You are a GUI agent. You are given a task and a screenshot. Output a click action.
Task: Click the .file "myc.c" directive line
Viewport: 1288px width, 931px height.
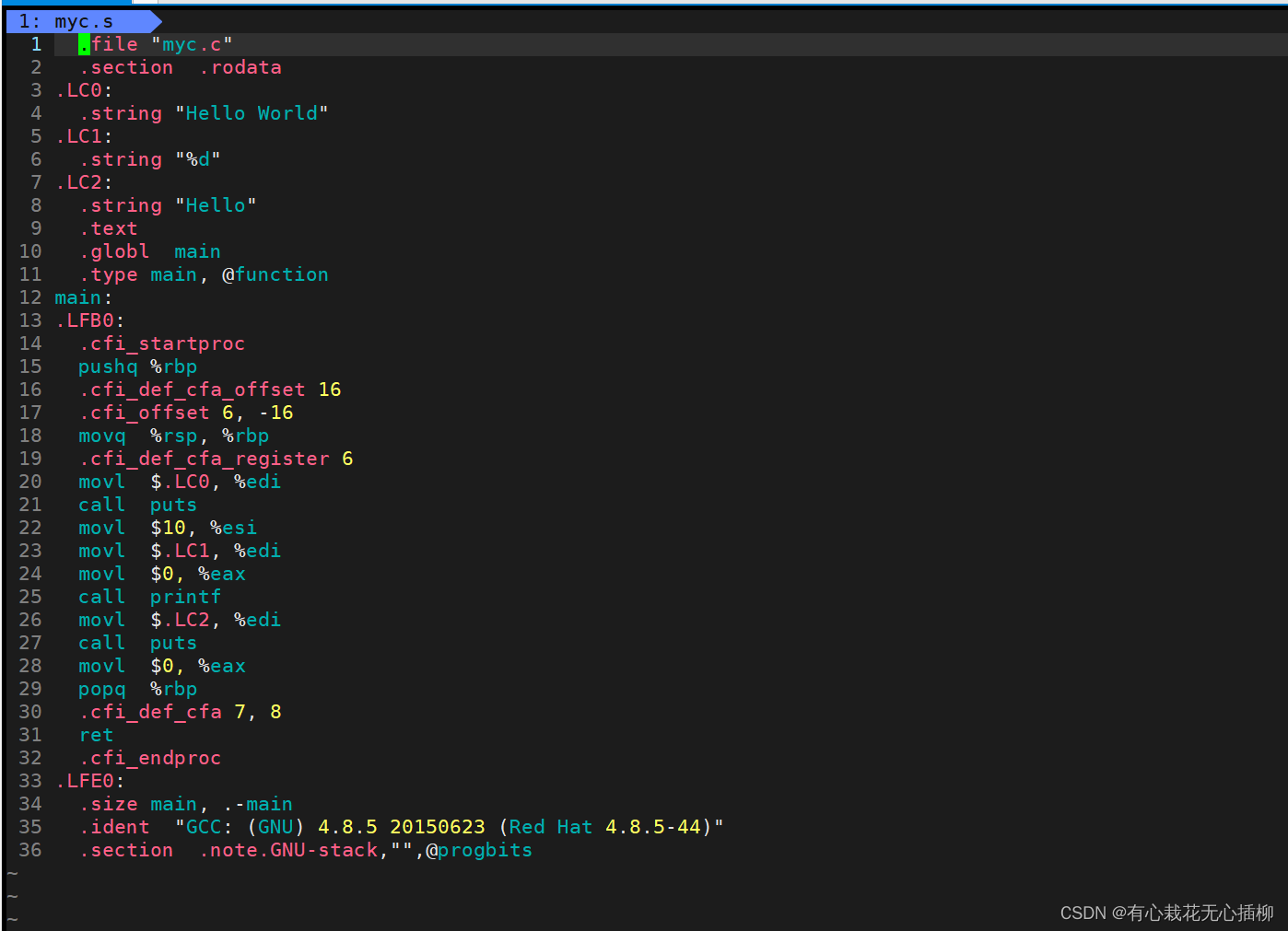pyautogui.click(x=156, y=44)
